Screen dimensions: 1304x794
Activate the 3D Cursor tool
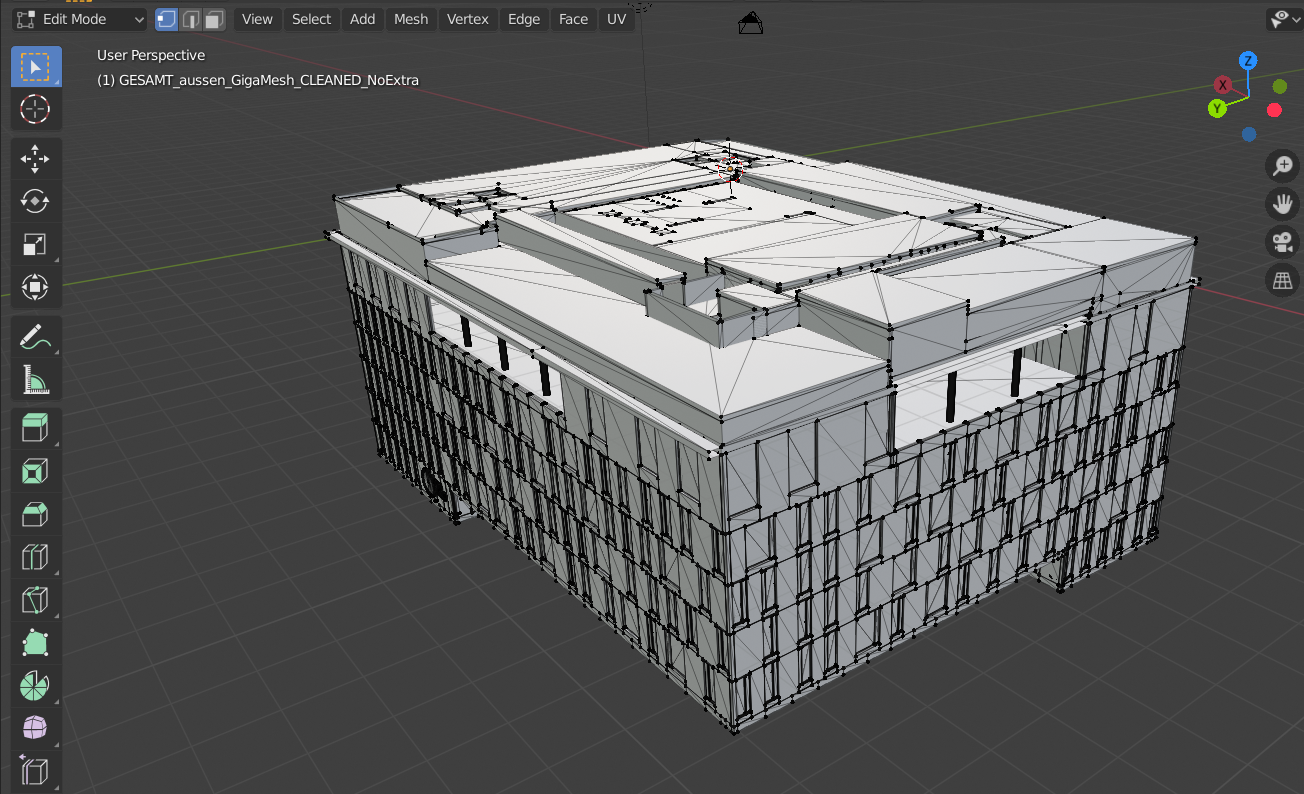tap(36, 109)
